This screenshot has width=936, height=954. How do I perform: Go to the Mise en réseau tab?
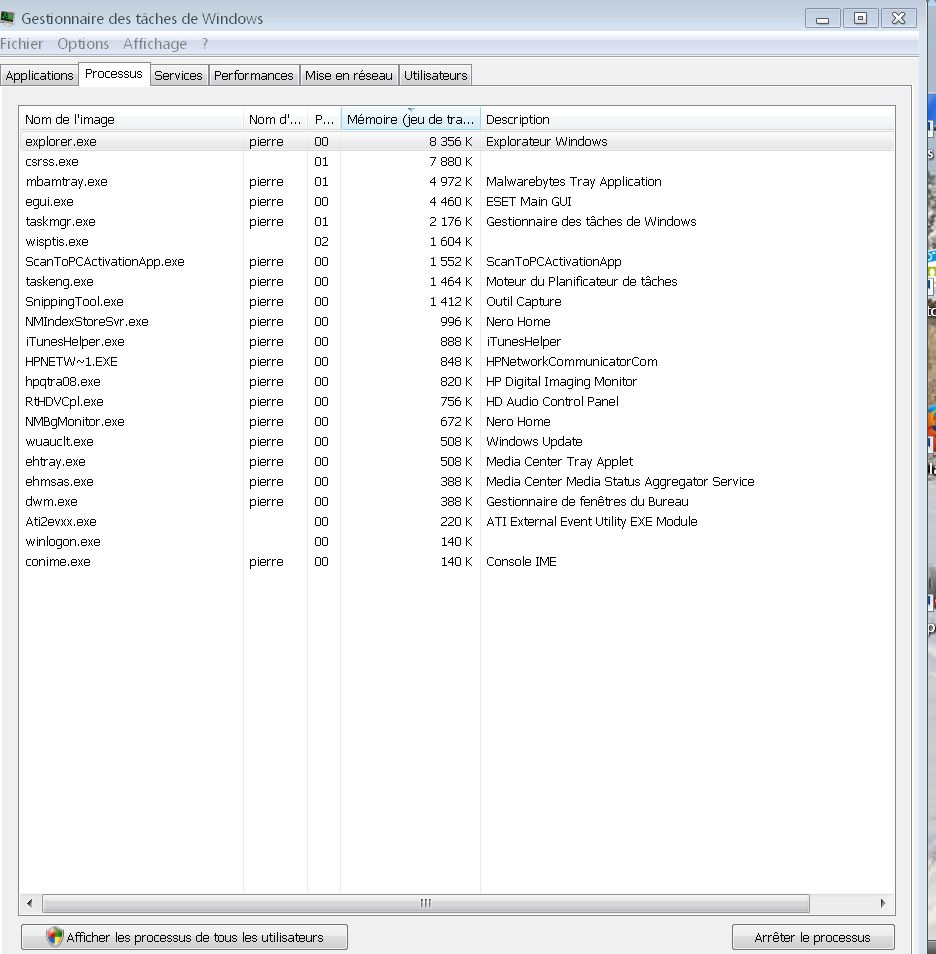[x=349, y=75]
